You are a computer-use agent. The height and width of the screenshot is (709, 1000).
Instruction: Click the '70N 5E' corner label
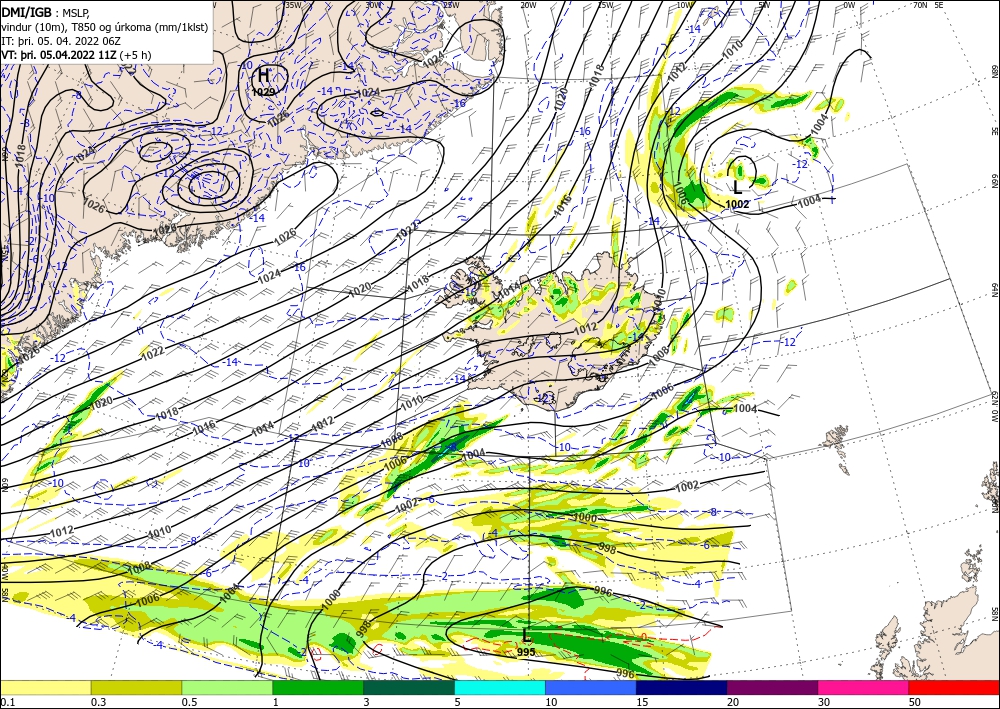[929, 4]
